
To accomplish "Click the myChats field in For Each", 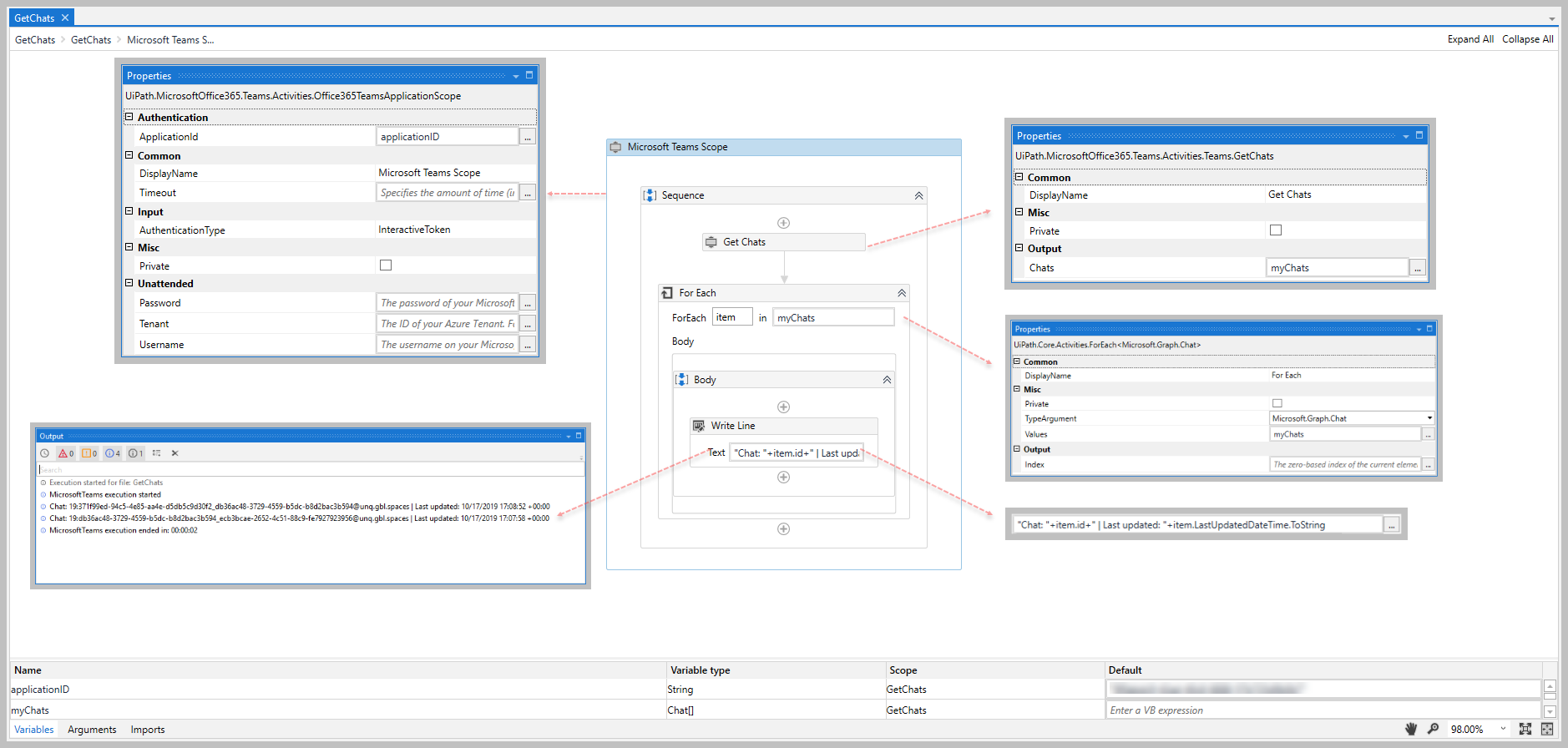I will pyautogui.click(x=833, y=317).
